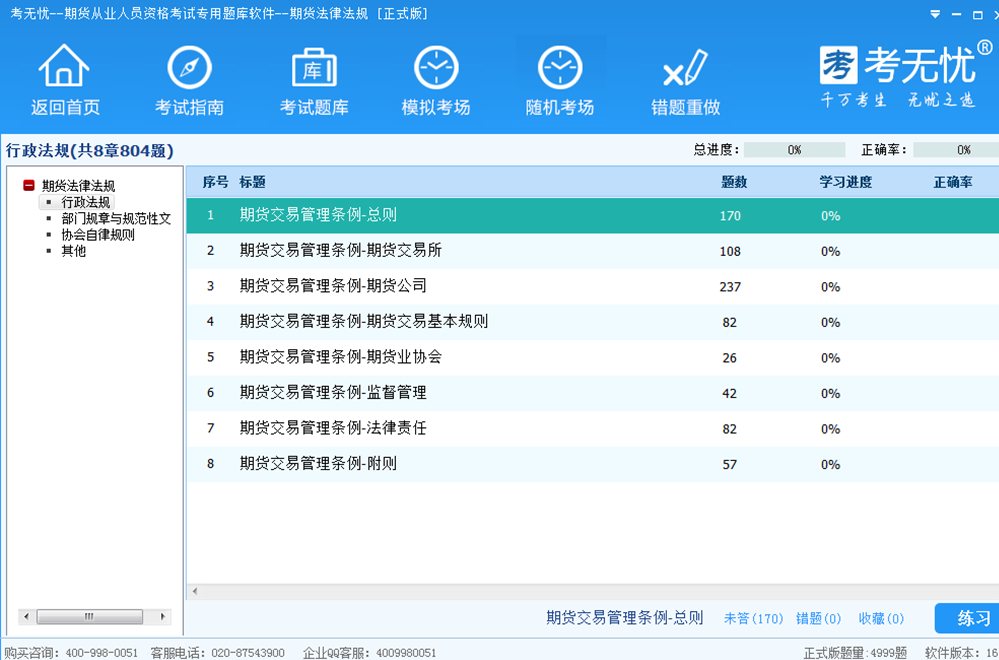
Task: Select row 期货交易管理条例-期货交易基本规则
Action: (x=593, y=322)
